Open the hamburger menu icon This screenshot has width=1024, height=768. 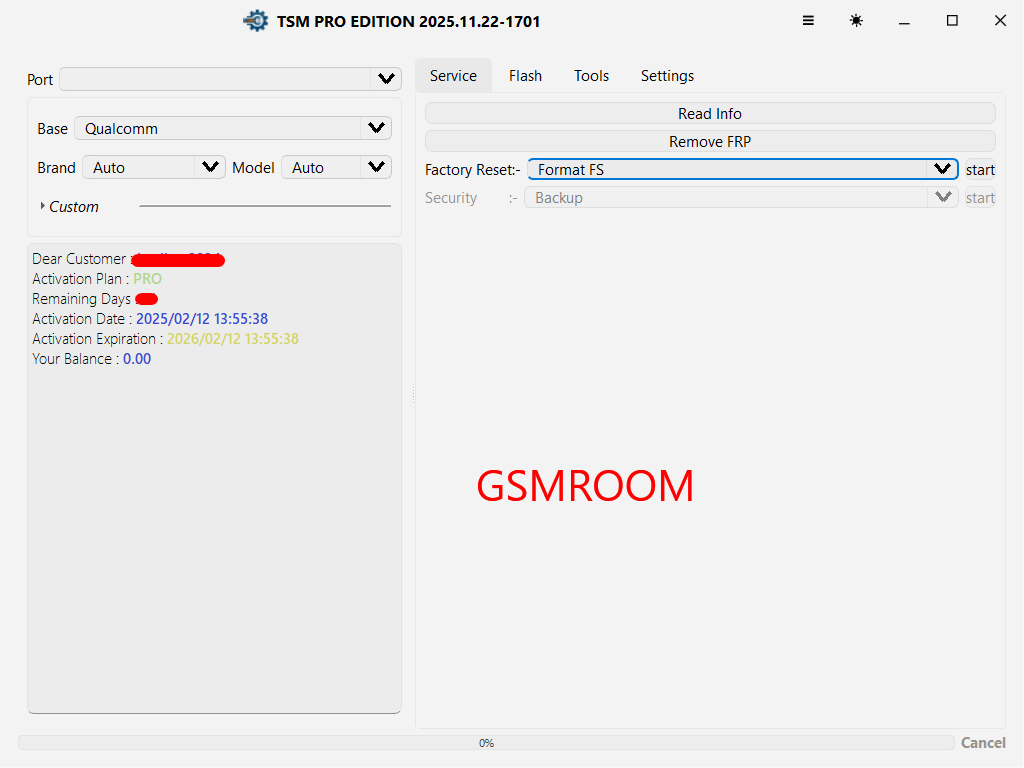808,21
